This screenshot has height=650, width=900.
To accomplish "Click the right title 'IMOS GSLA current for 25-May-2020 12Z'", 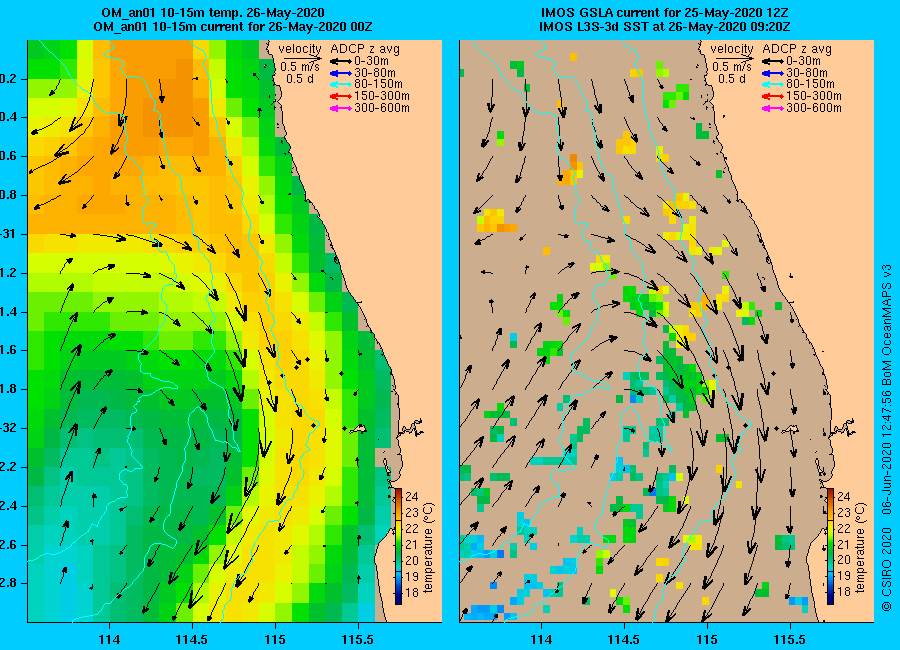I will [665, 13].
